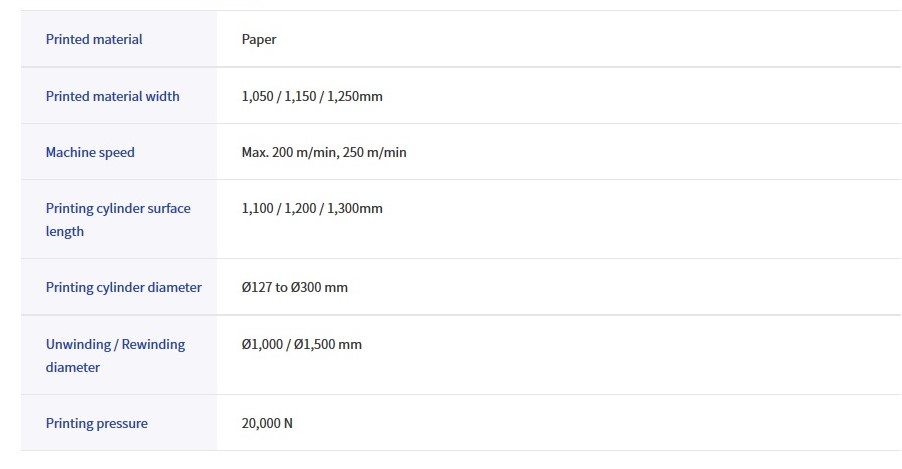Click the word 'length' under Printing cylinder surface
This screenshot has width=902, height=469.
point(65,231)
